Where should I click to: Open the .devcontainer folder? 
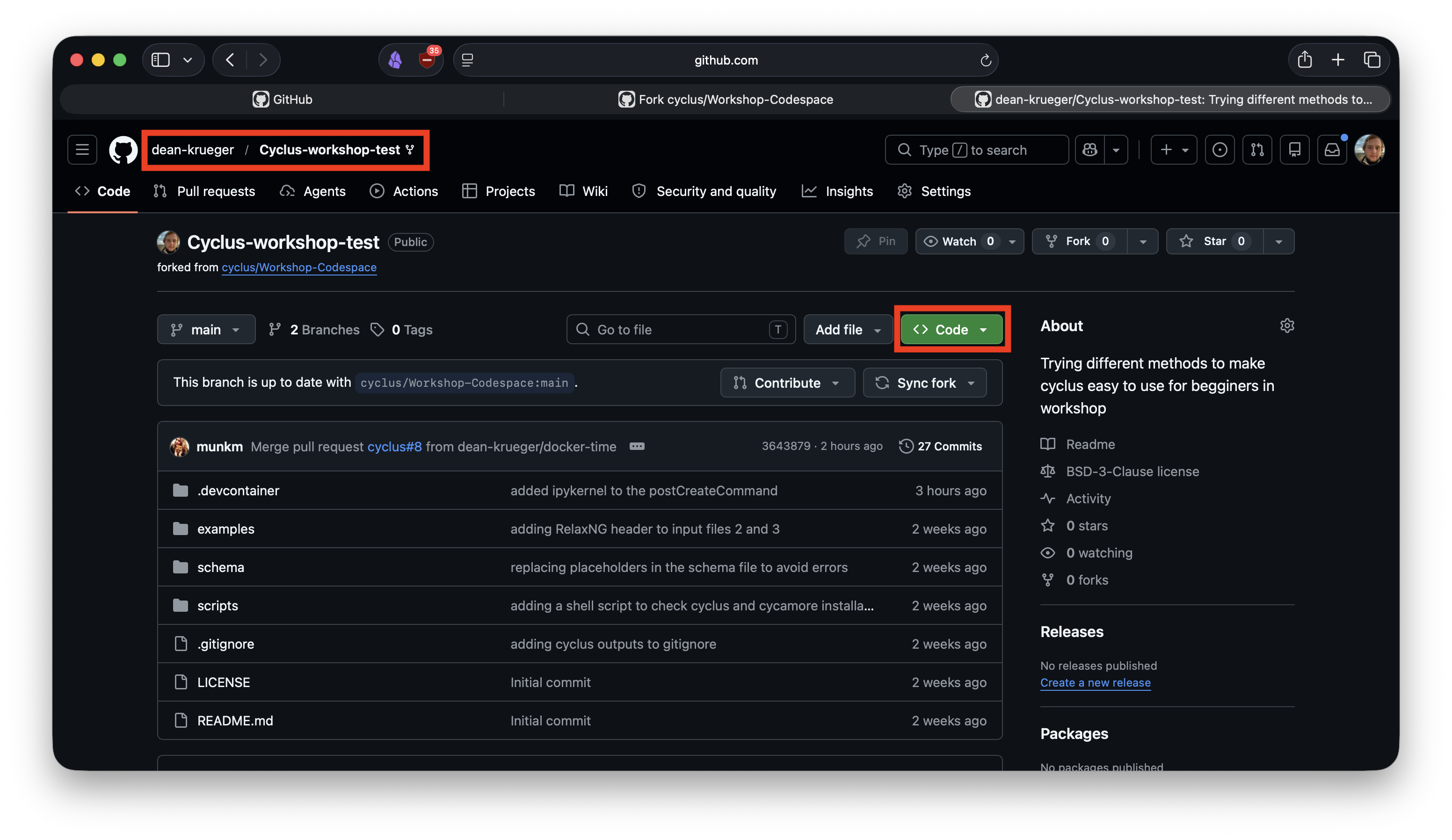pyautogui.click(x=238, y=490)
